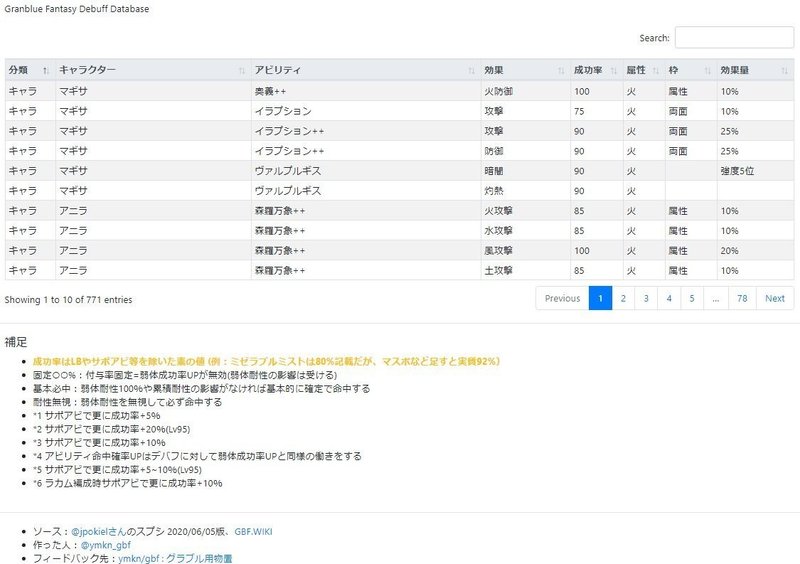Sort by アビリティ column arrows
800x564 pixels.
pyautogui.click(x=471, y=70)
